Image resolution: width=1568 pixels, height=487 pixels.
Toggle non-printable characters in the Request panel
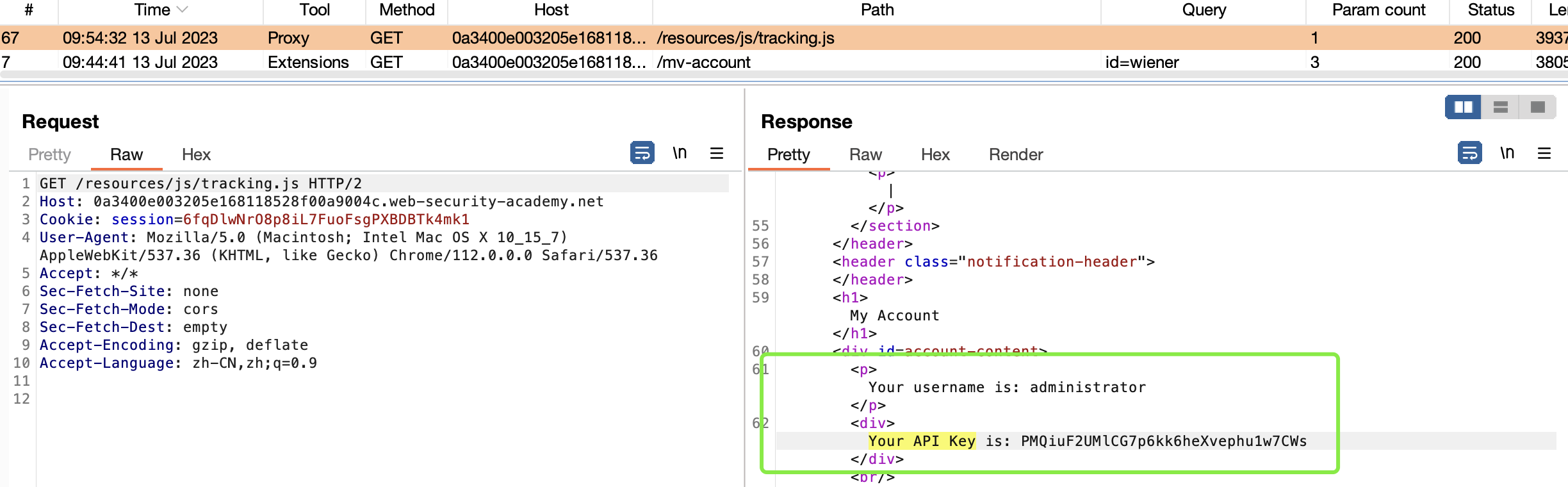680,153
